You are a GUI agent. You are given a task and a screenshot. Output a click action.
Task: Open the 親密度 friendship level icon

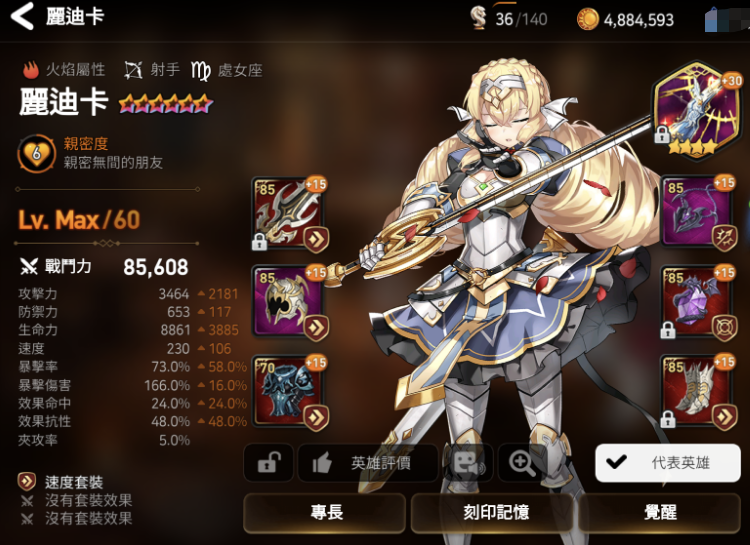[36, 154]
